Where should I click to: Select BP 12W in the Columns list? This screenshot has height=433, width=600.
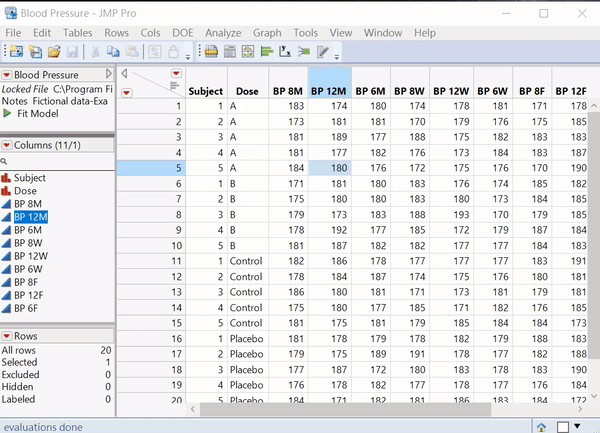[x=30, y=256]
